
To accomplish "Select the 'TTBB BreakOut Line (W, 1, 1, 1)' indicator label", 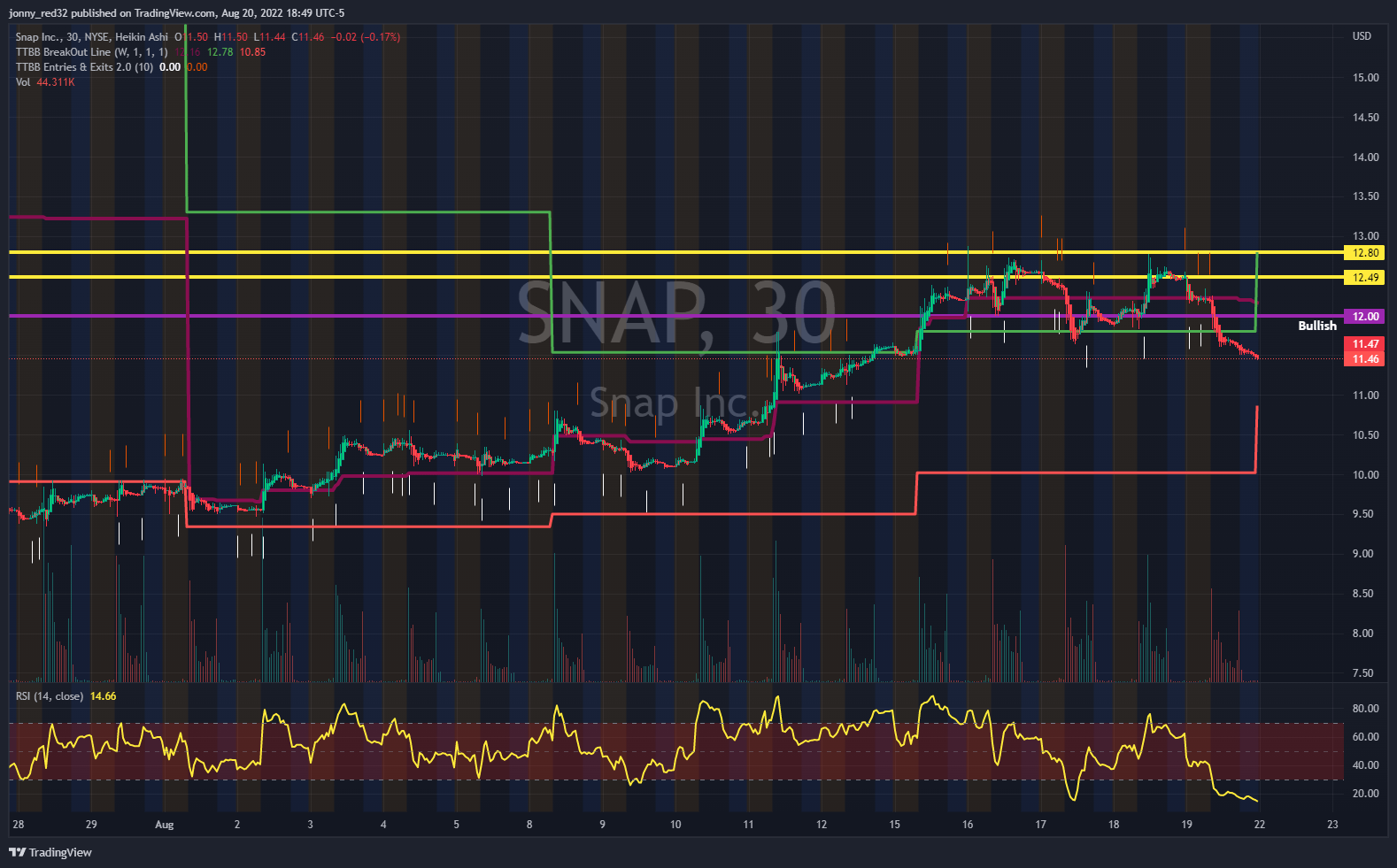I will tap(91, 52).
